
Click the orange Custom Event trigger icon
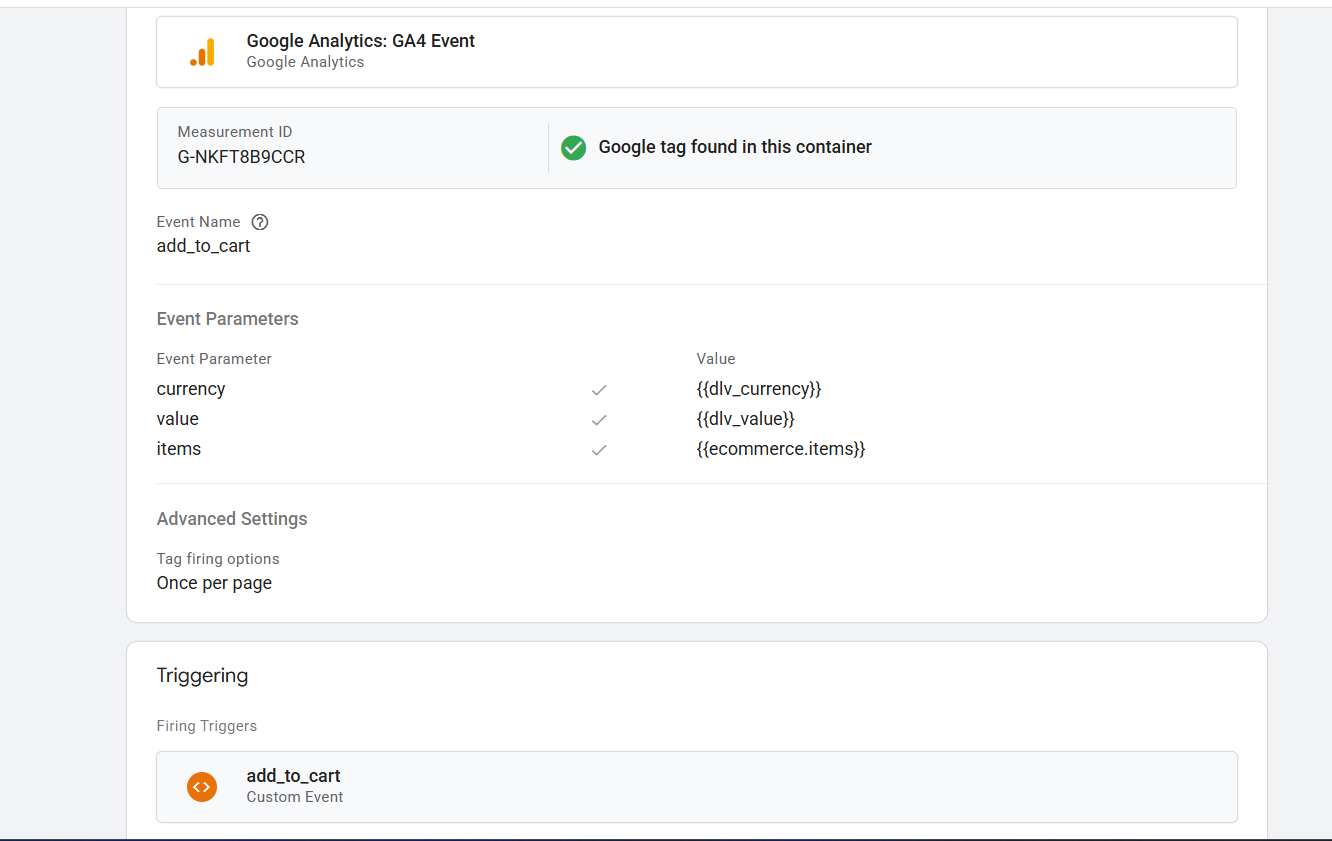click(x=202, y=786)
